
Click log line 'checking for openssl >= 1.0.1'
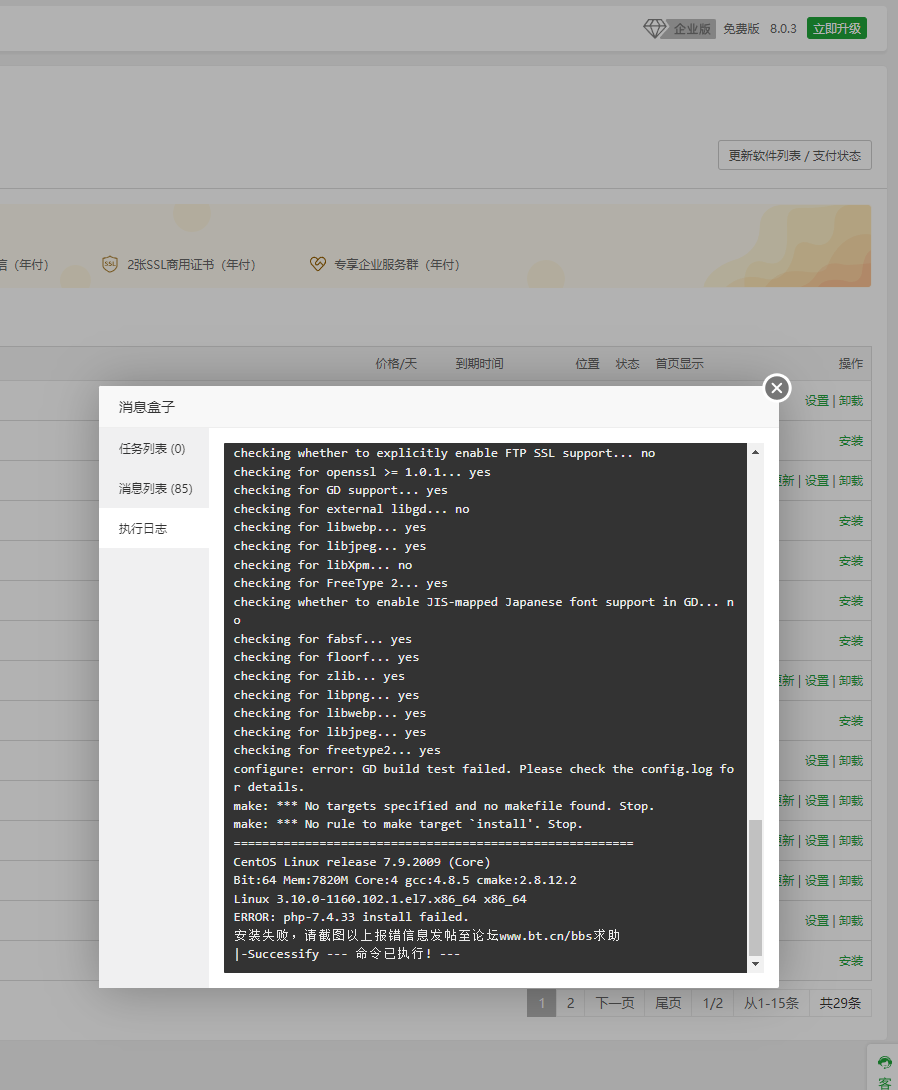point(362,472)
